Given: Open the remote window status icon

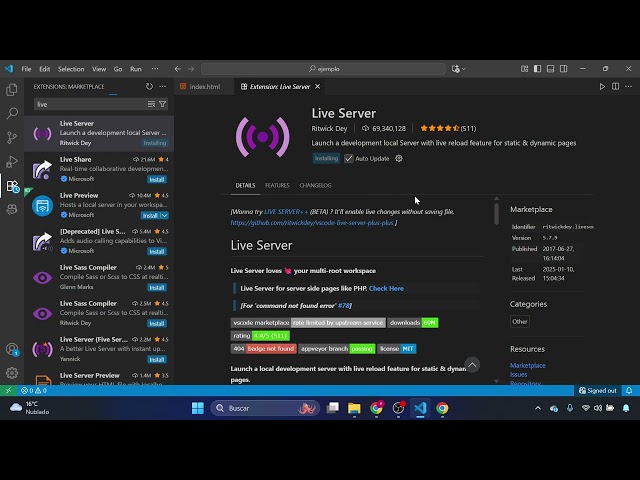Looking at the screenshot, I should (x=8, y=391).
